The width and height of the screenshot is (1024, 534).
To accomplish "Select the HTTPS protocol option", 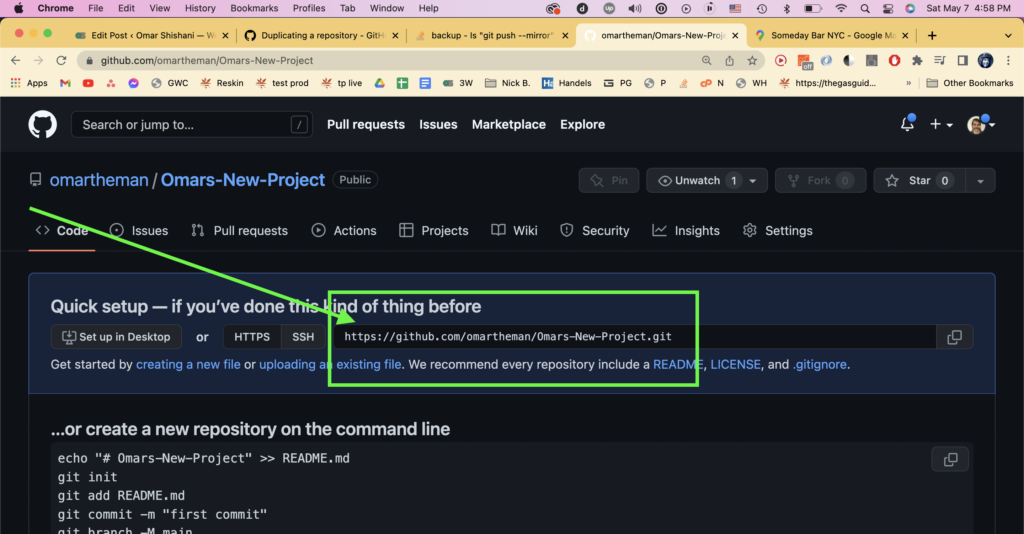I will tap(252, 337).
